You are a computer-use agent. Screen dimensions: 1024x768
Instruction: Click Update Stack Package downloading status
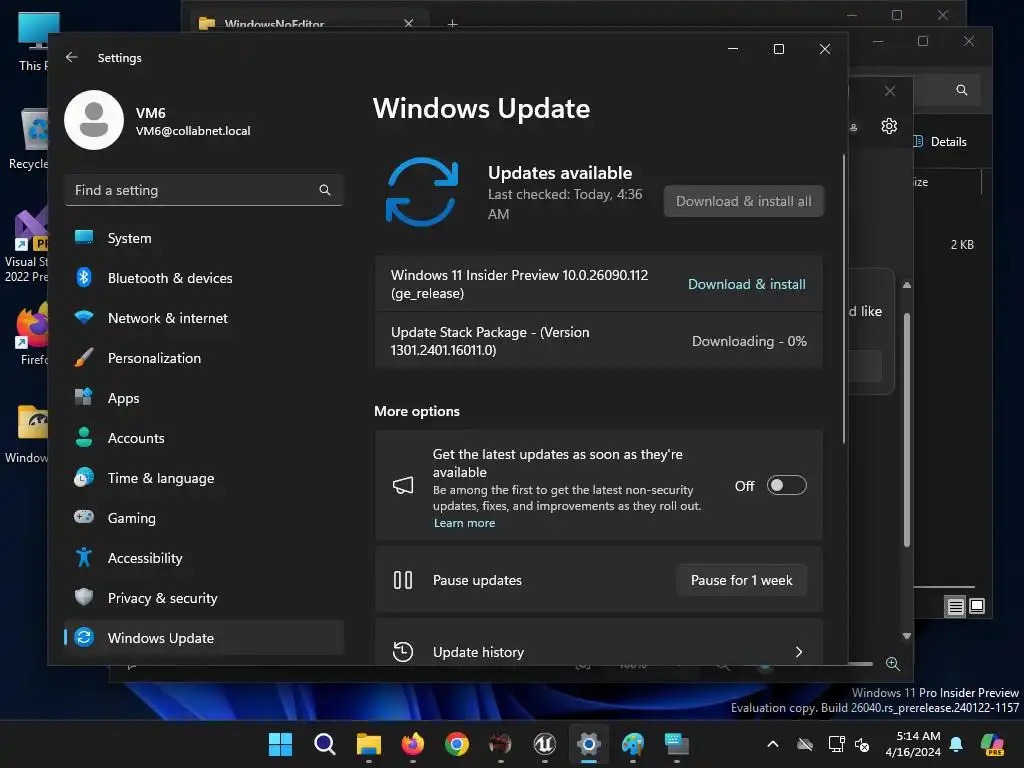point(749,341)
